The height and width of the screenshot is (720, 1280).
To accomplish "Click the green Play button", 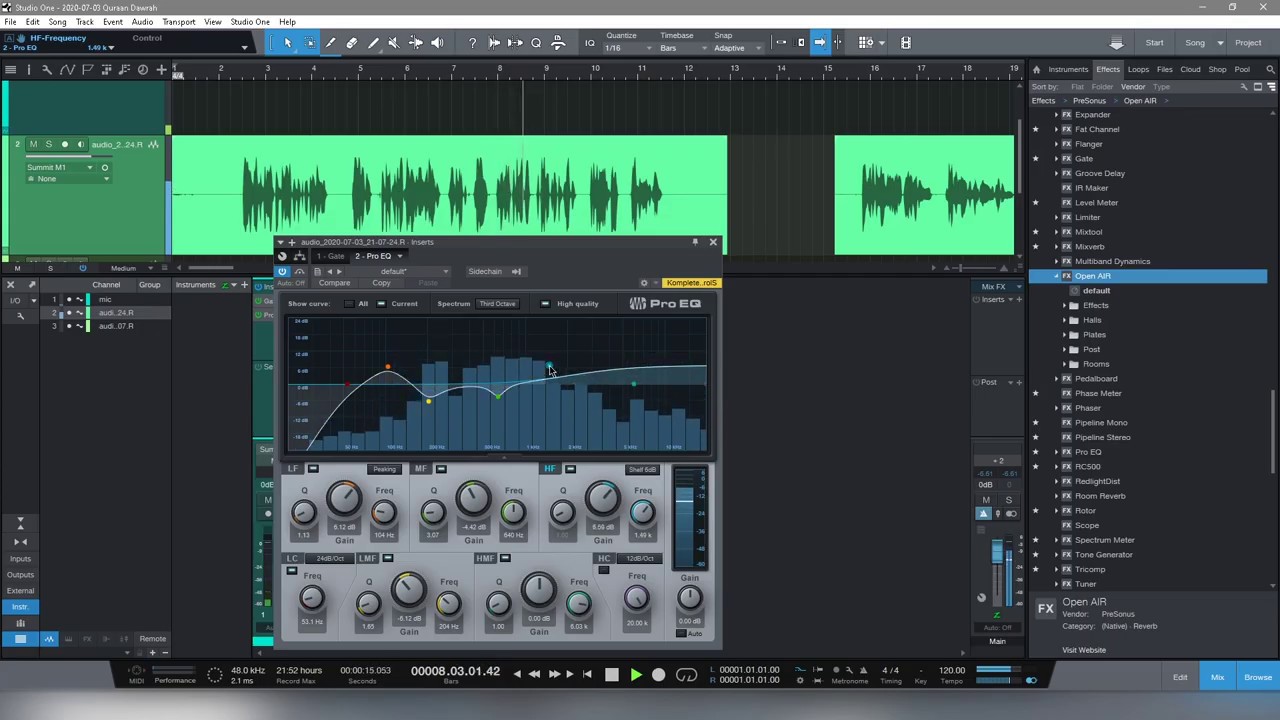I will 635,675.
